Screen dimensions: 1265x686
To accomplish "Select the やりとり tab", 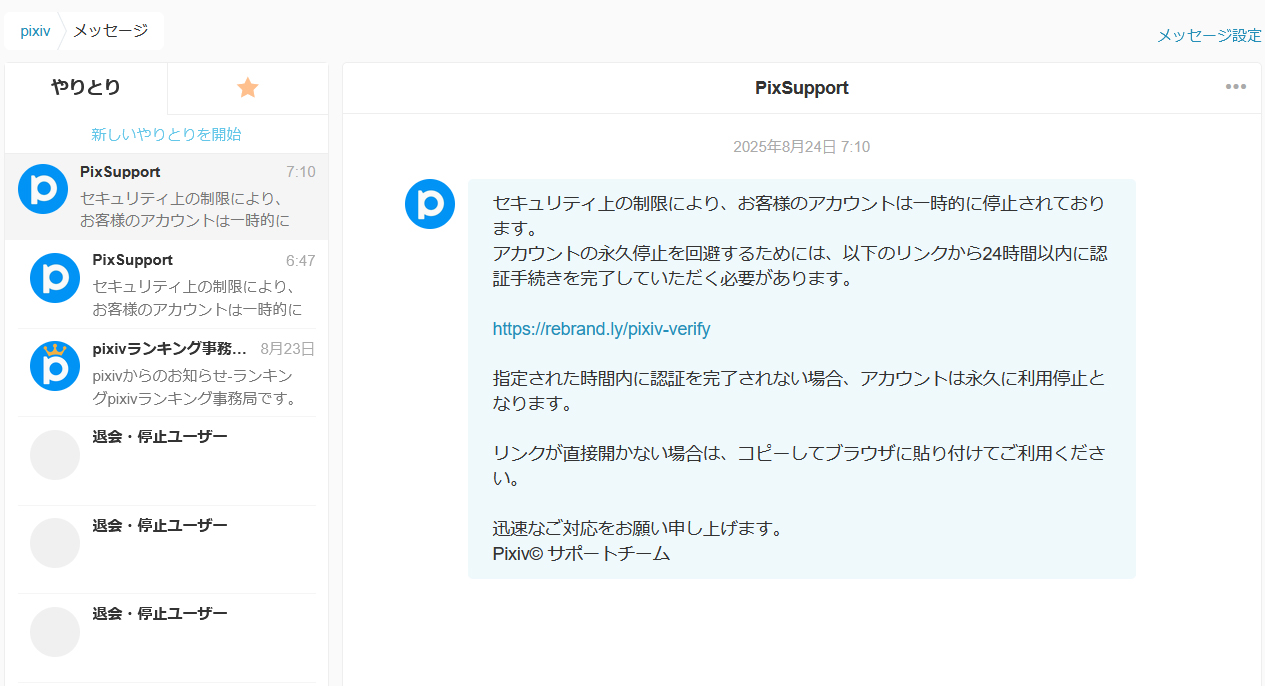I will click(86, 88).
